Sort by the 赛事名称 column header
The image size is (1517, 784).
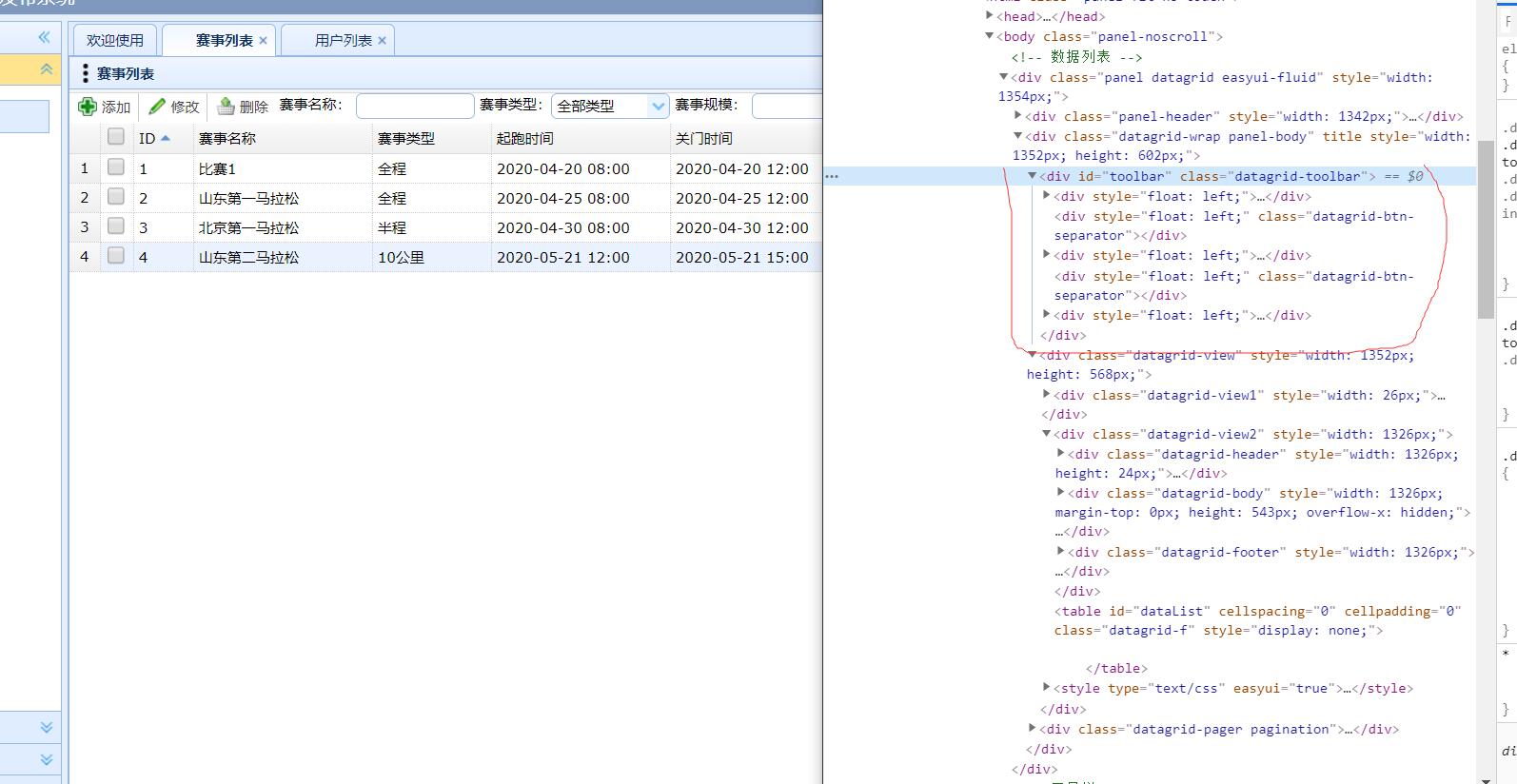coord(284,139)
